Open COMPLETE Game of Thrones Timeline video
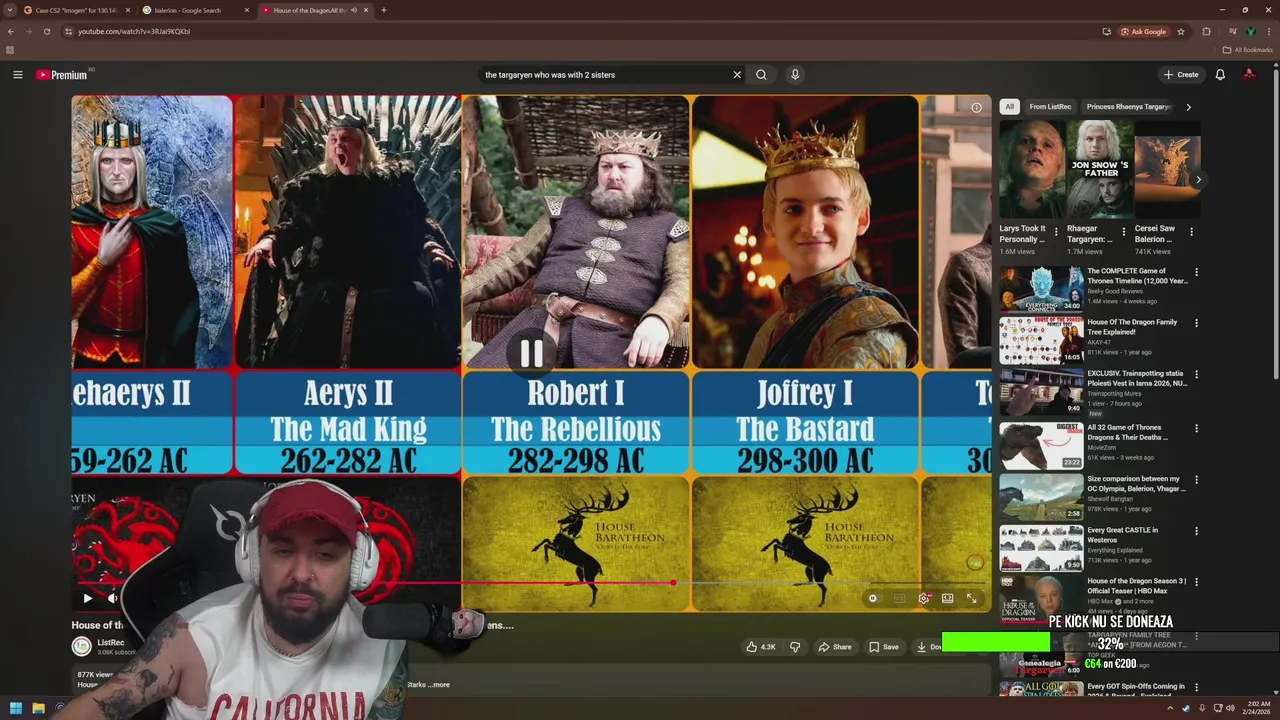Screen dimensions: 1280x720 tap(1041, 288)
